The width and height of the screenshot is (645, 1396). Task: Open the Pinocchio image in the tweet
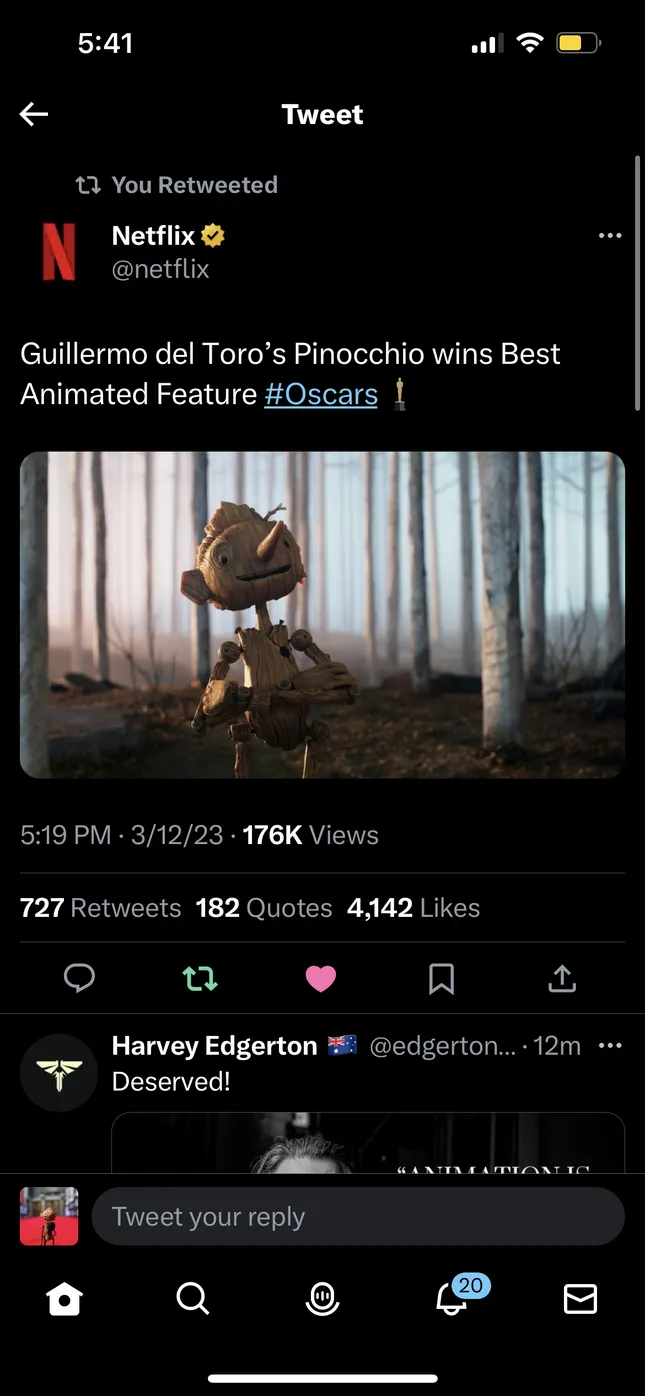[322, 614]
